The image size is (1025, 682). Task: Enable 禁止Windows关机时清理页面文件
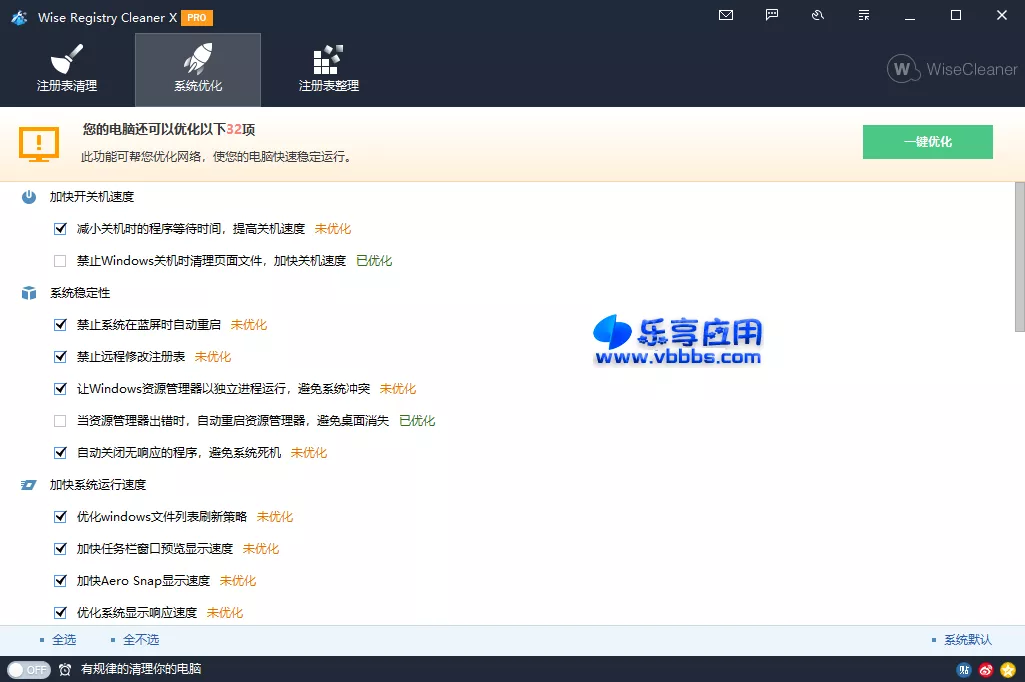[x=60, y=260]
